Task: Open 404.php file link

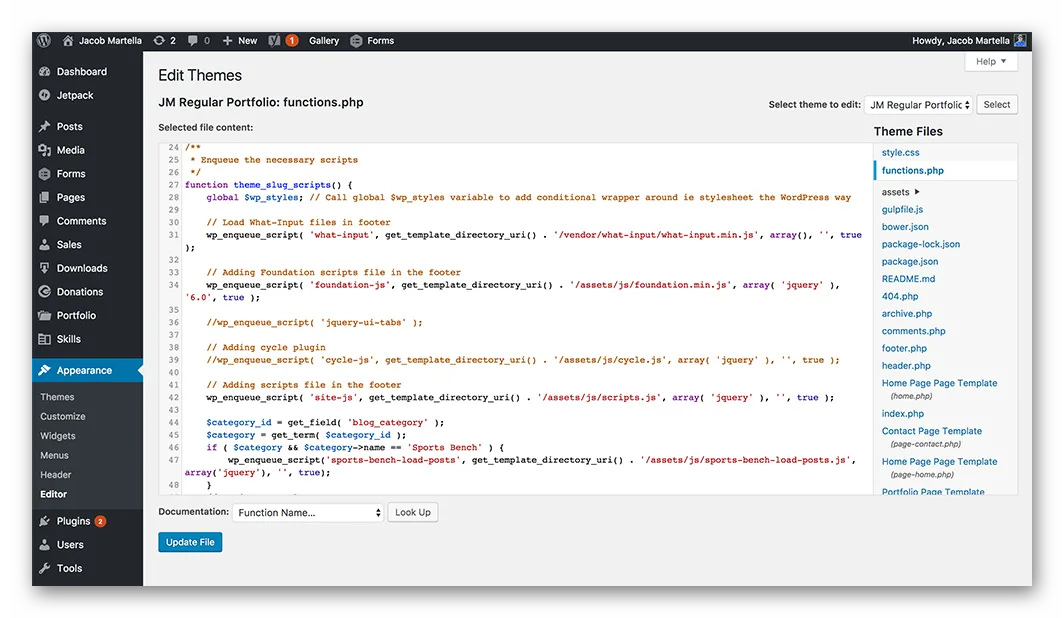Action: (x=900, y=296)
